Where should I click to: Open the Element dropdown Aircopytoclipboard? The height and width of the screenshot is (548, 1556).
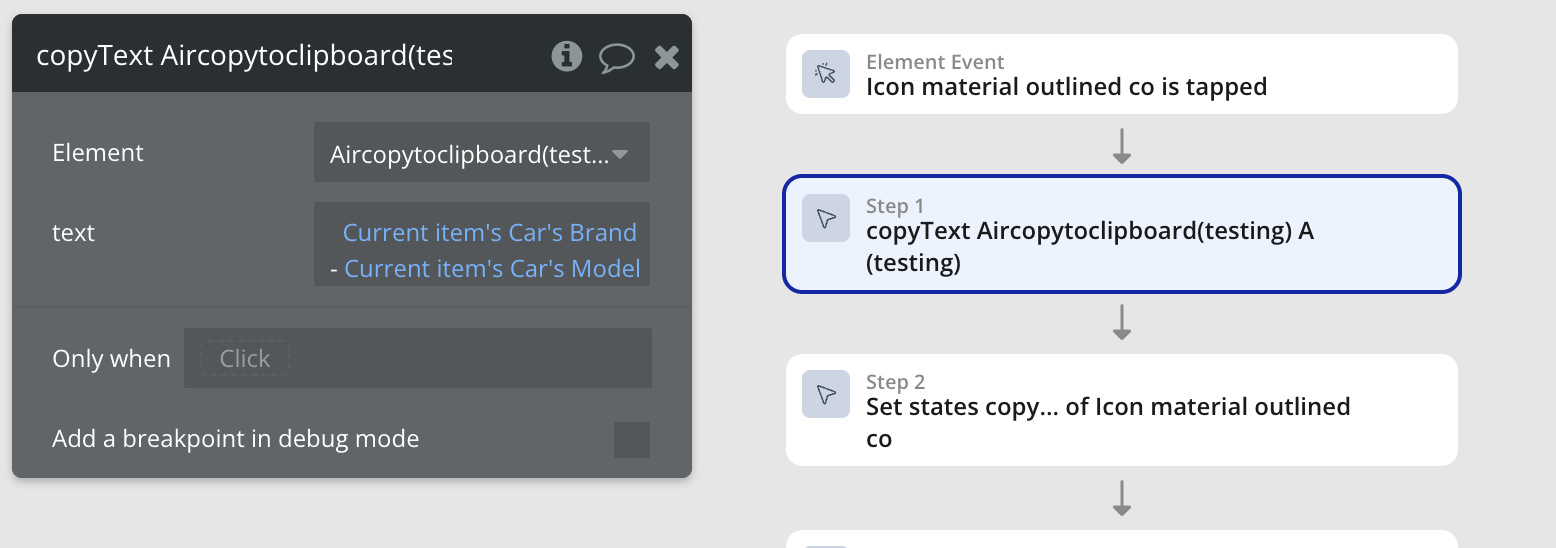[470, 153]
